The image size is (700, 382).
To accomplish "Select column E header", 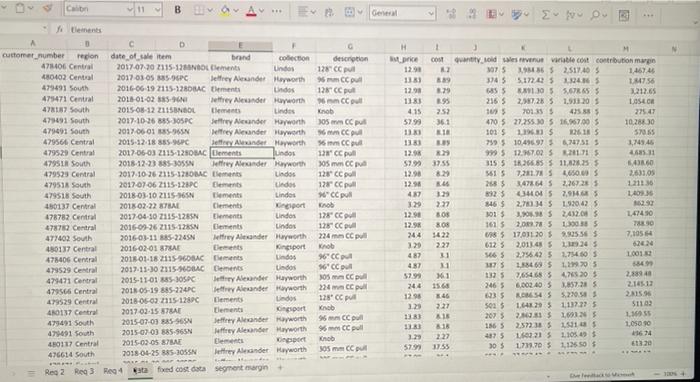I will pyautogui.click(x=240, y=46).
